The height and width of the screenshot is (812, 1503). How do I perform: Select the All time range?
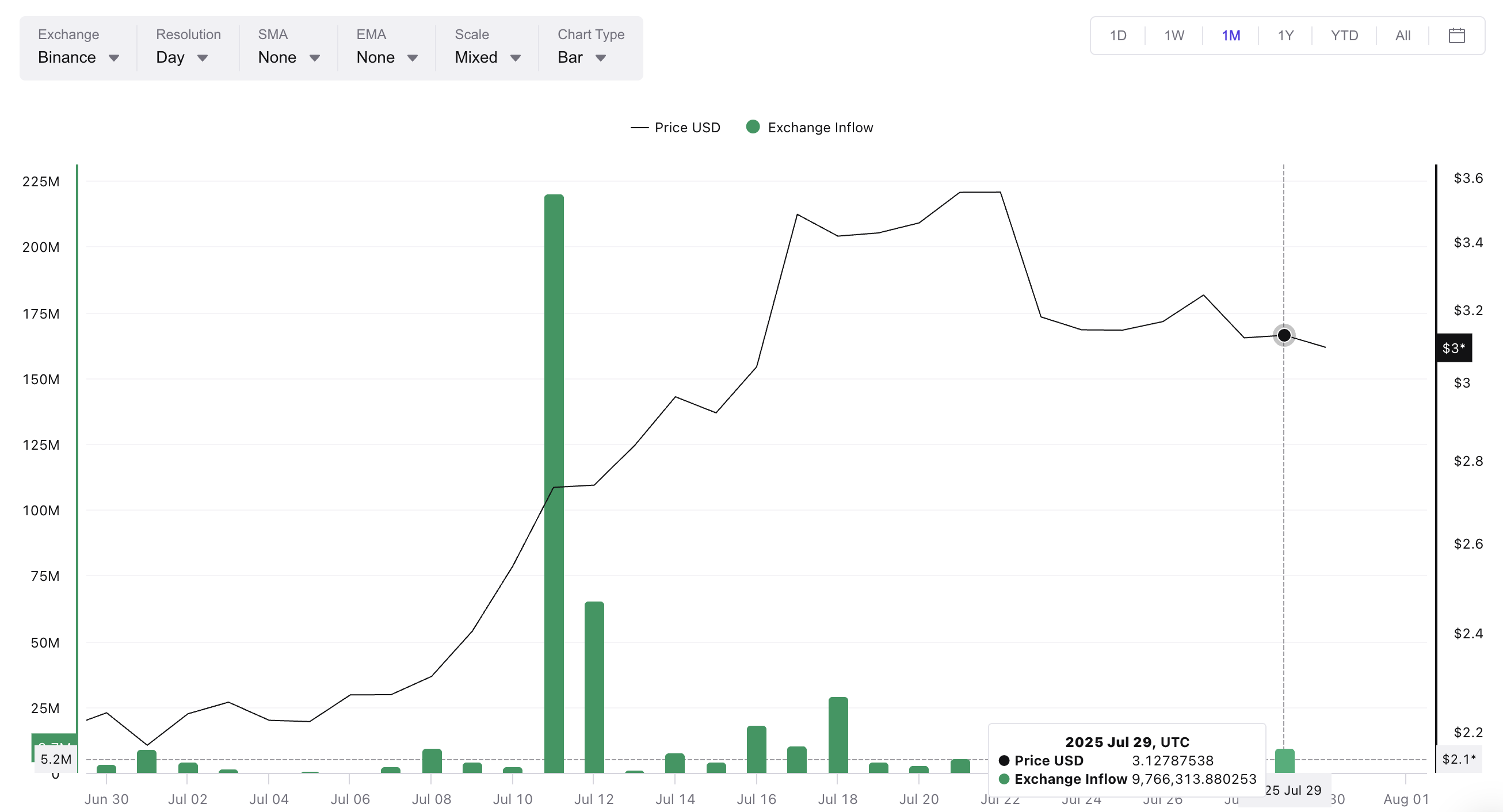1403,36
